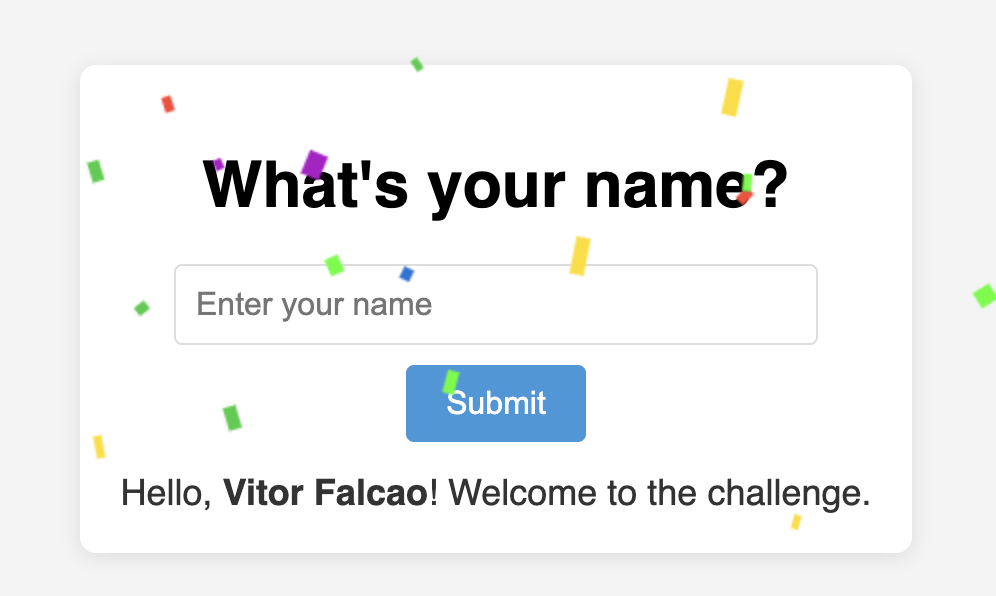
Task: Click the green confetti on the card's top edge
Action: 417,64
